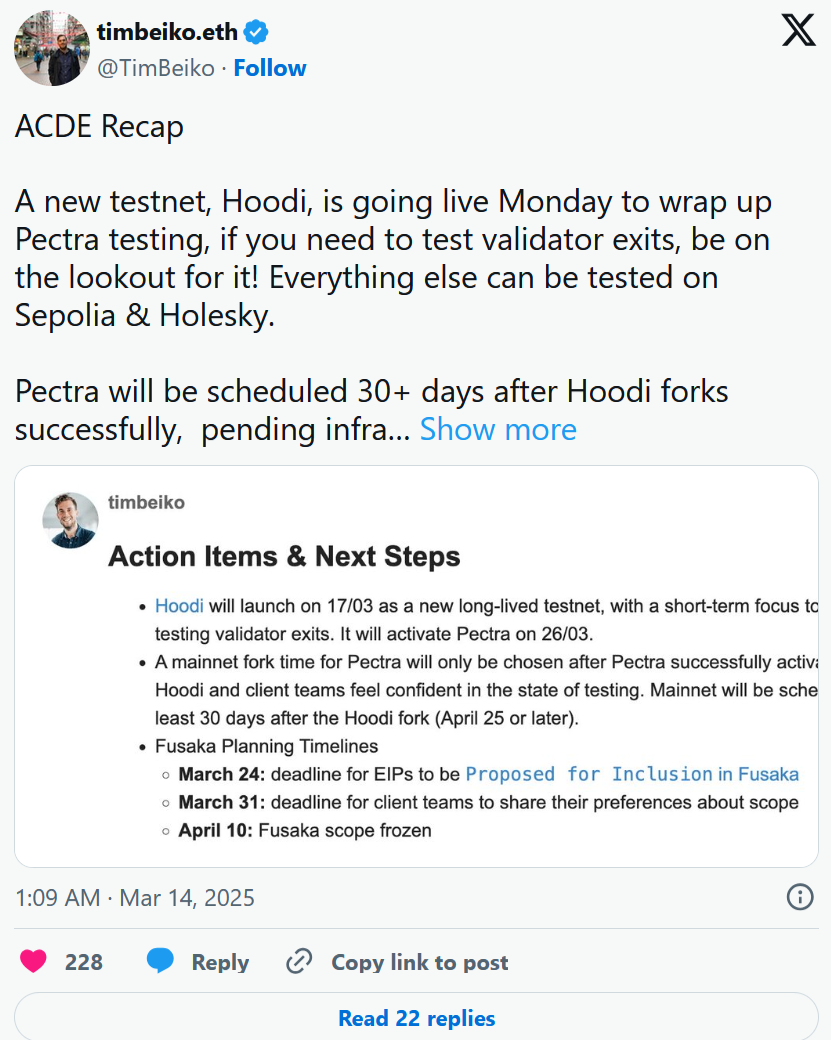Click the X logo icon
Viewport: 831px width, 1040px height.
(798, 31)
